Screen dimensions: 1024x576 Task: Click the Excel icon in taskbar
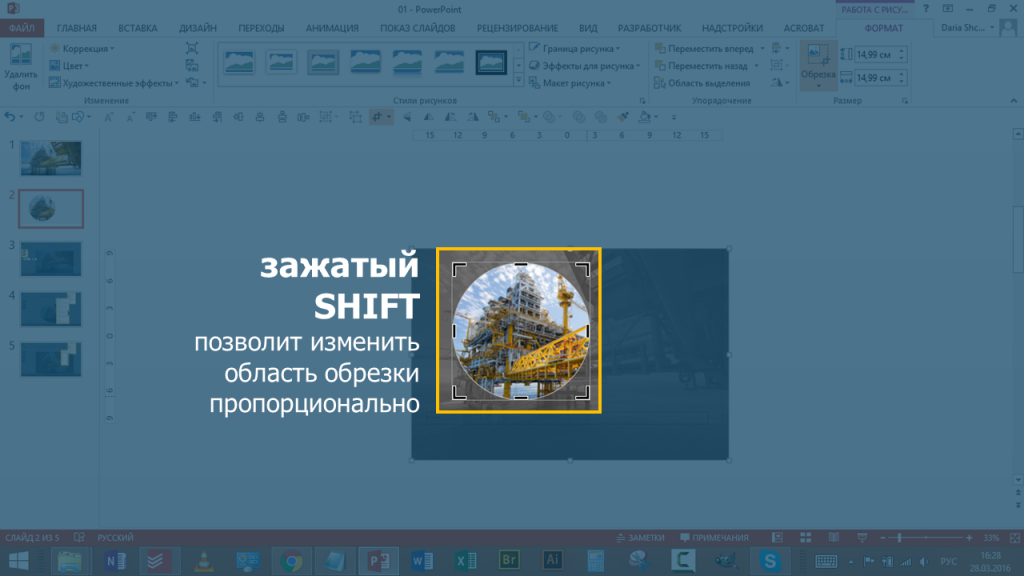464,560
